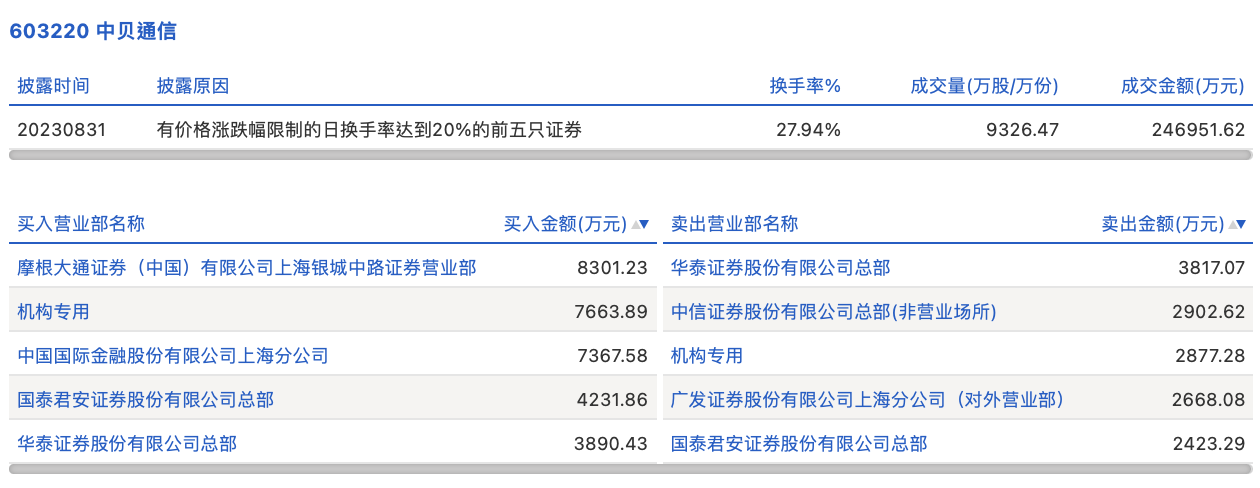Screen dimensions: 1260x488
Task: Click the 买入营业部名称 column header
Action: [x=81, y=224]
